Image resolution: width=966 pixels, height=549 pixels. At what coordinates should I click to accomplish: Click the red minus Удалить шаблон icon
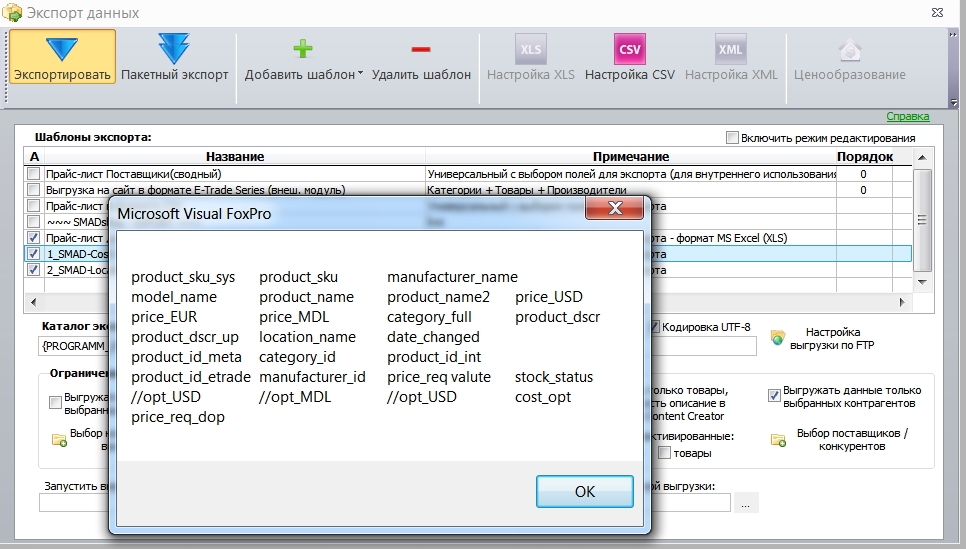point(421,49)
